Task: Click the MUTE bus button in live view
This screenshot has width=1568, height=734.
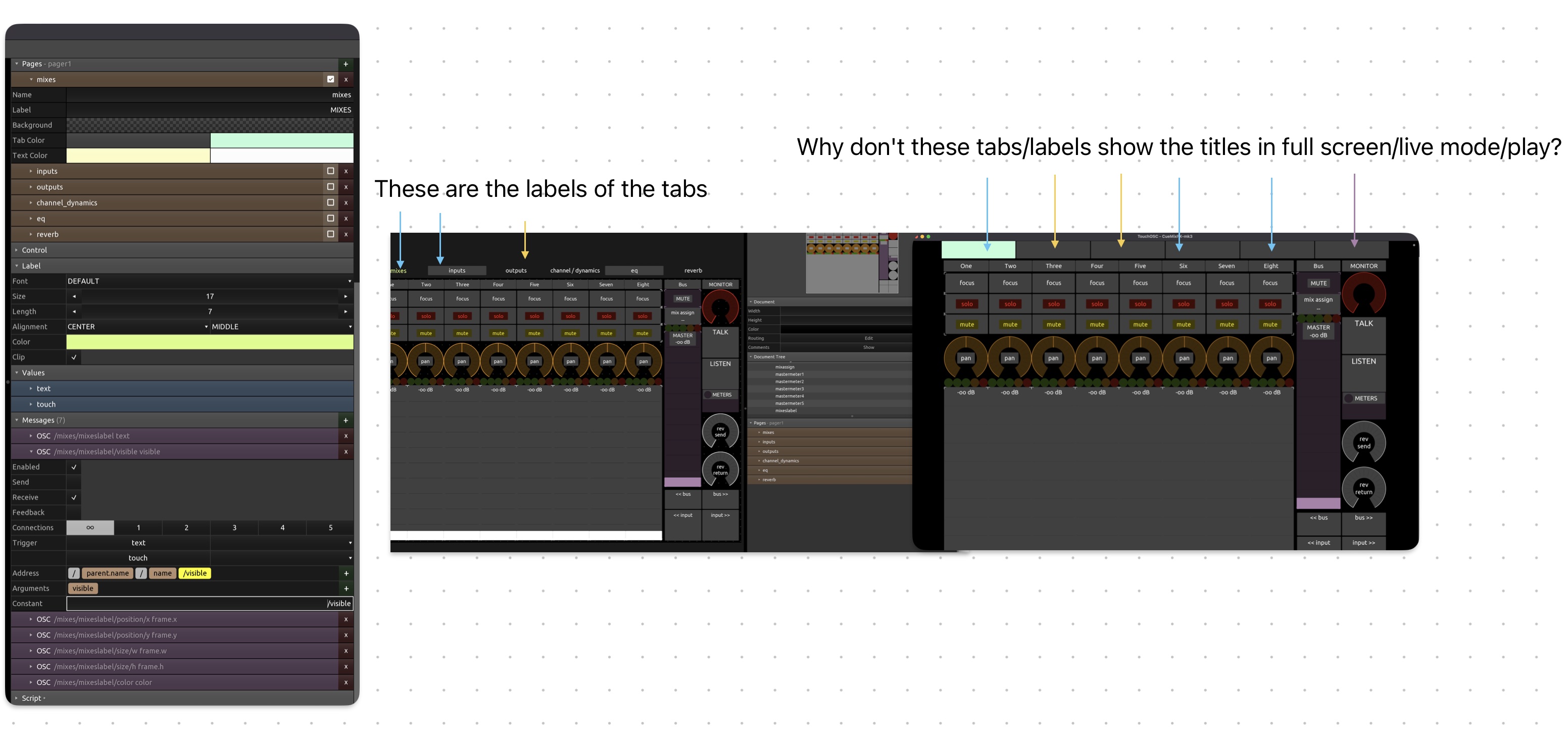Action: 1318,283
